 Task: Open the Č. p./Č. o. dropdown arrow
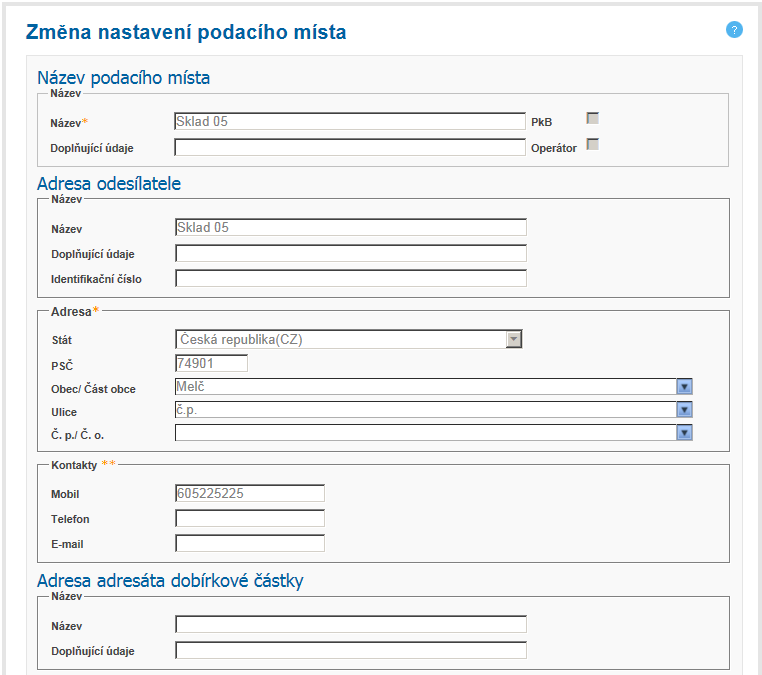684,433
